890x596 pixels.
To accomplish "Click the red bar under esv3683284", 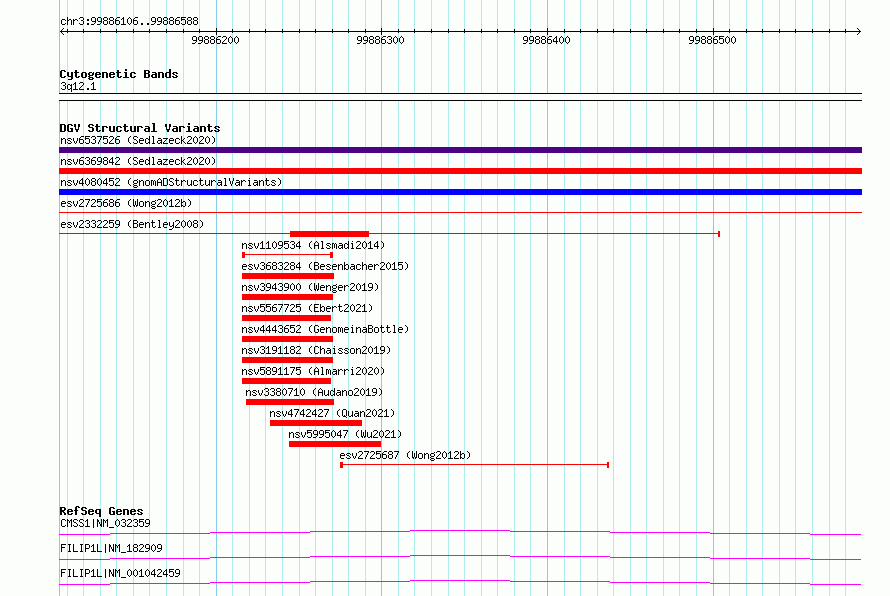I will 288,276.
